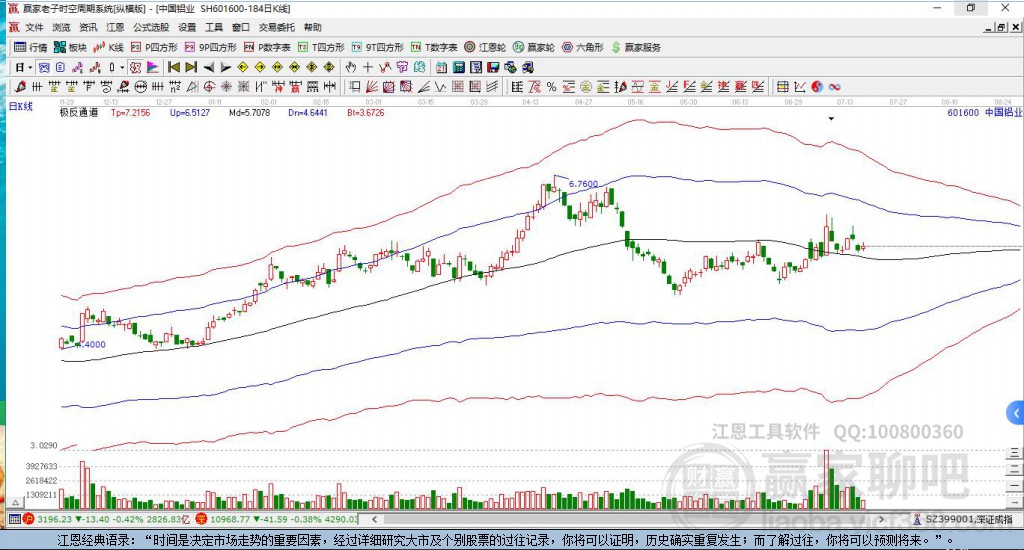This screenshot has height=550, width=1024.
Task: Click the 6.7600 high price marker
Action: [583, 184]
